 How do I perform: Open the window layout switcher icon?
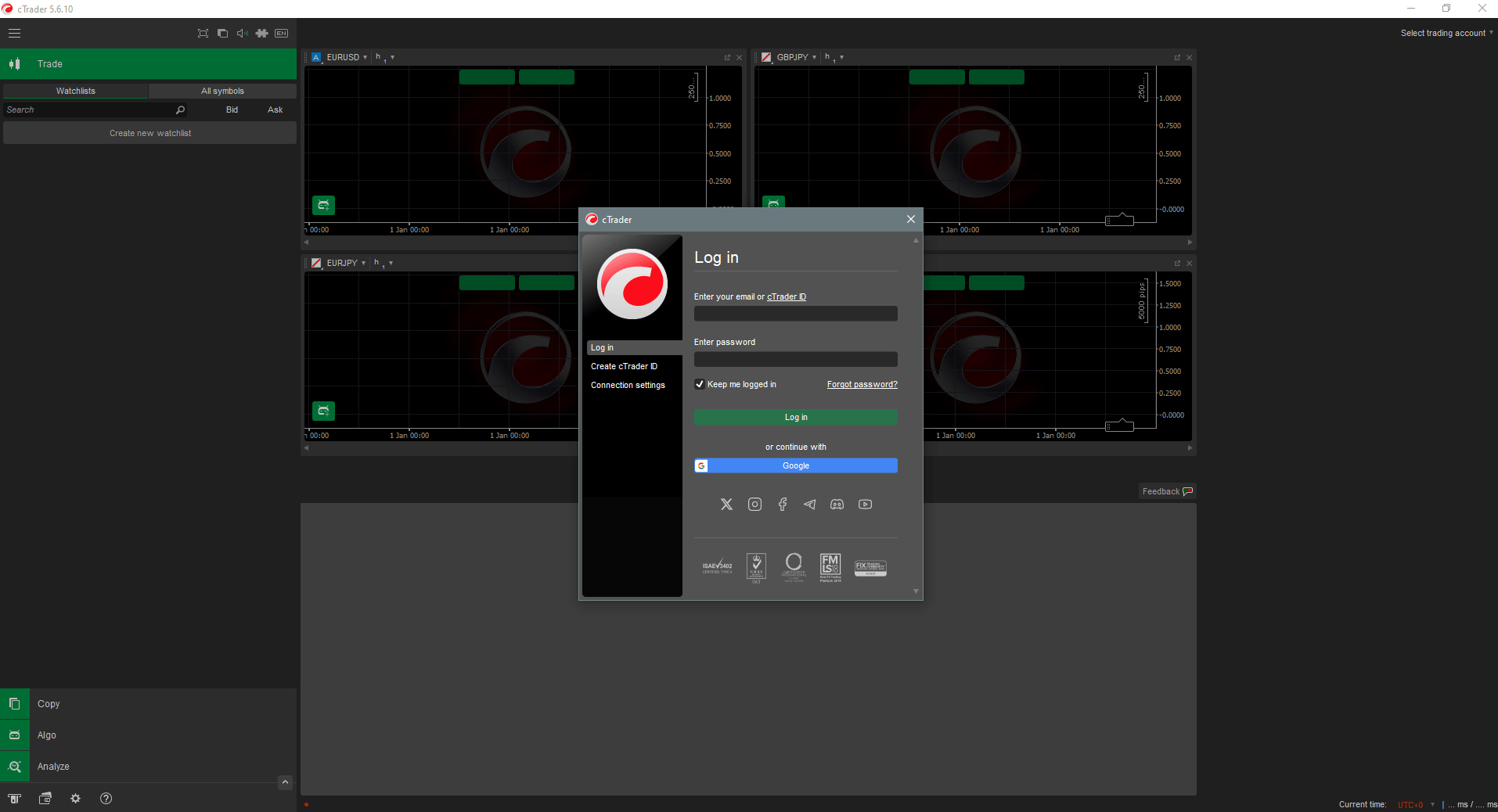(x=222, y=33)
